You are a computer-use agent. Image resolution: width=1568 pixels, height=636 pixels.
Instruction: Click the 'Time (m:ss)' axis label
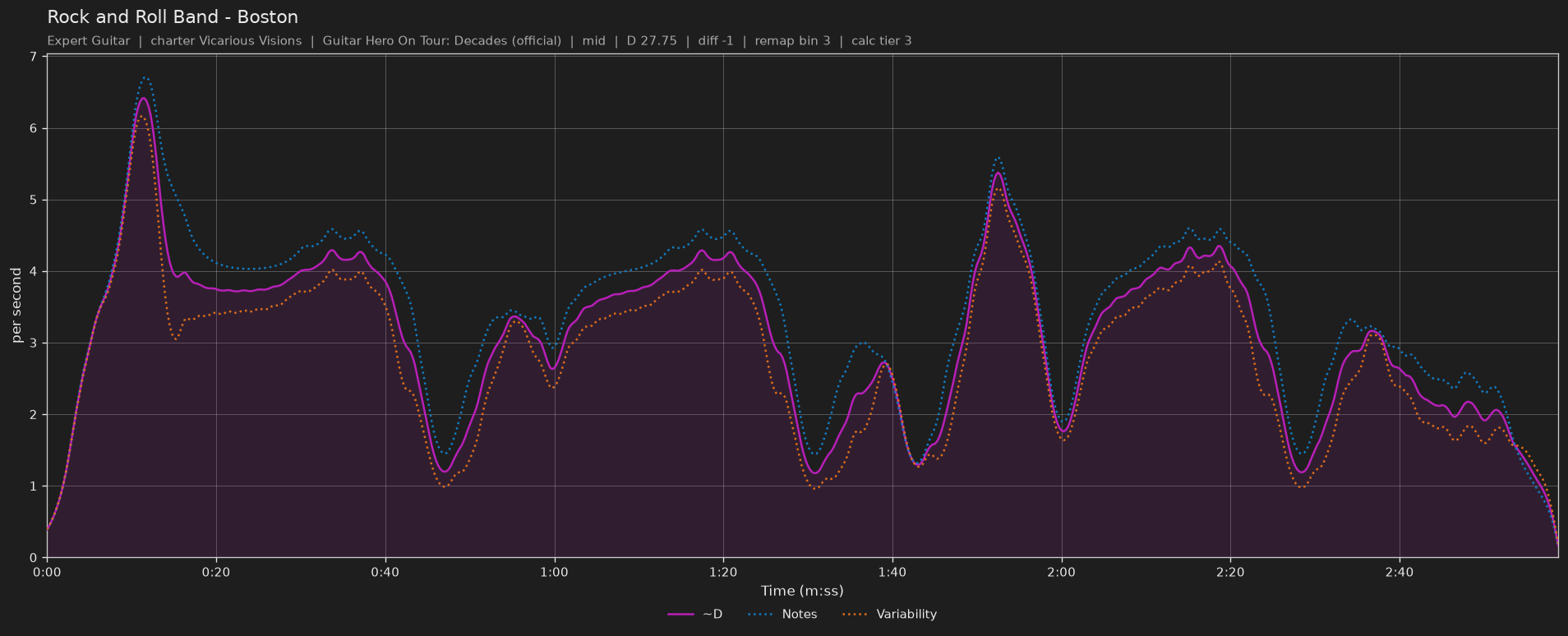(802, 591)
